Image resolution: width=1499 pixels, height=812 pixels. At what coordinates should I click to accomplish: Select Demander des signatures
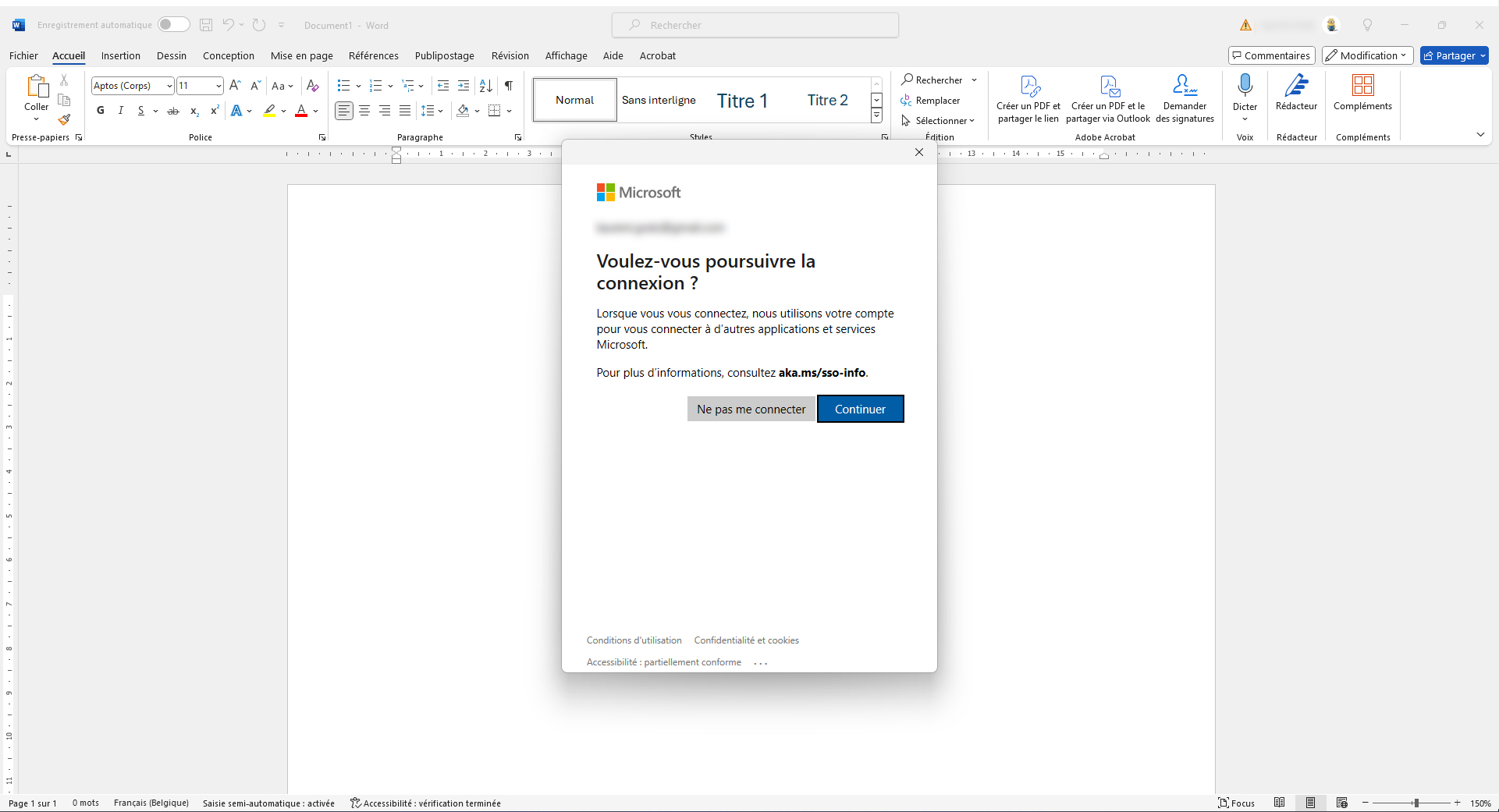click(1185, 98)
